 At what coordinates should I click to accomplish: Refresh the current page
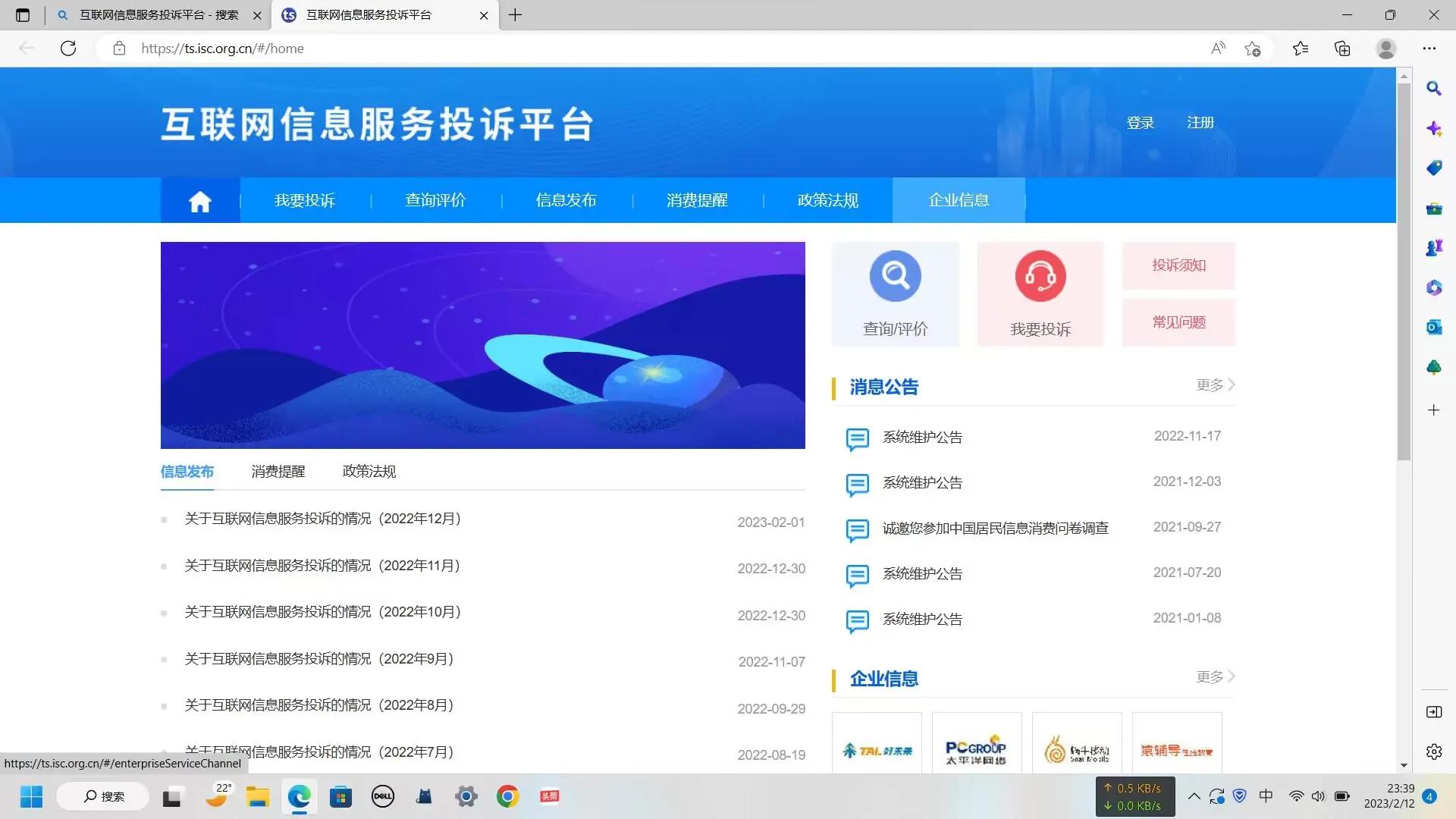(x=68, y=48)
